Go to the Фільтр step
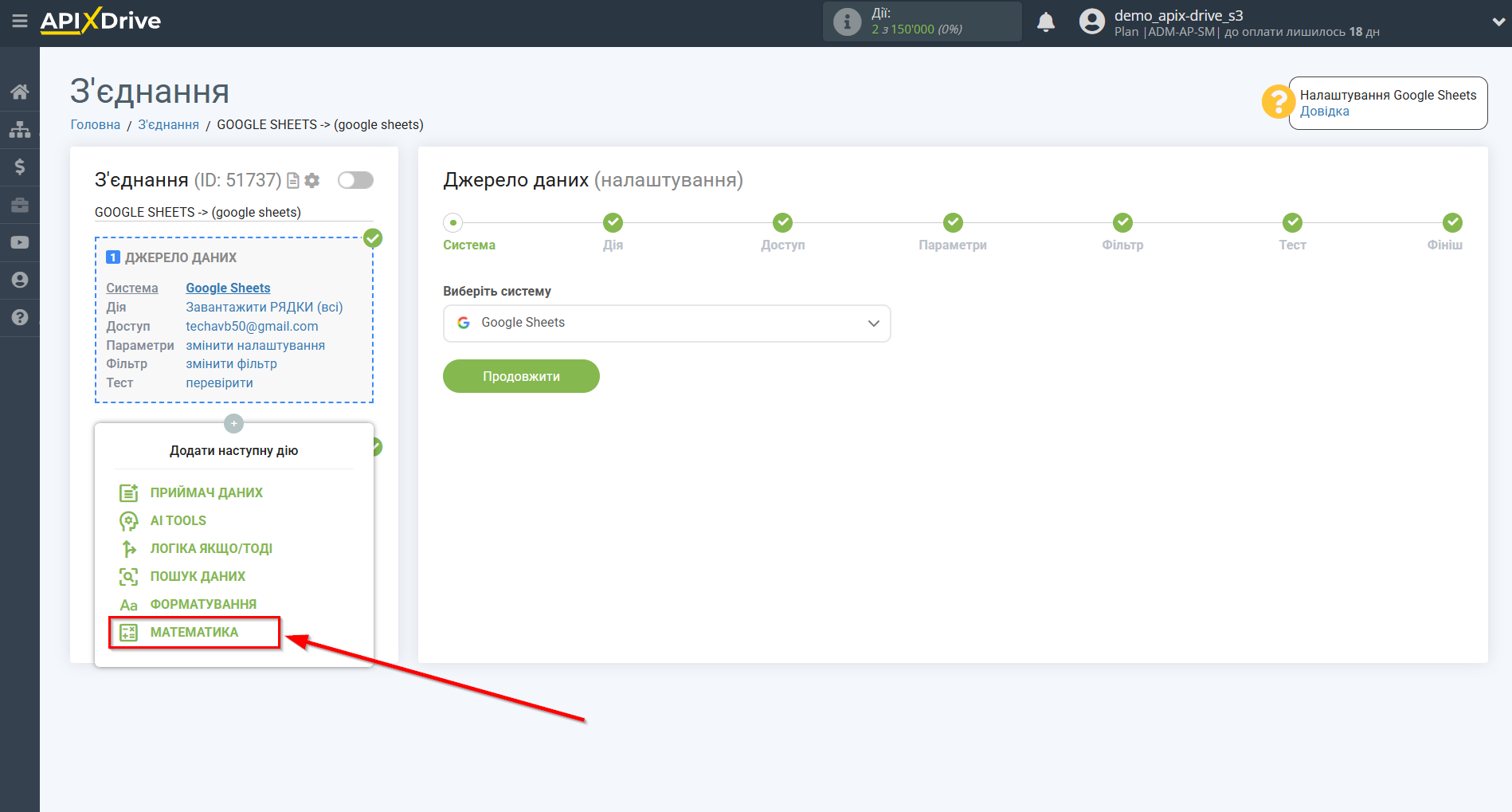 coord(1122,223)
